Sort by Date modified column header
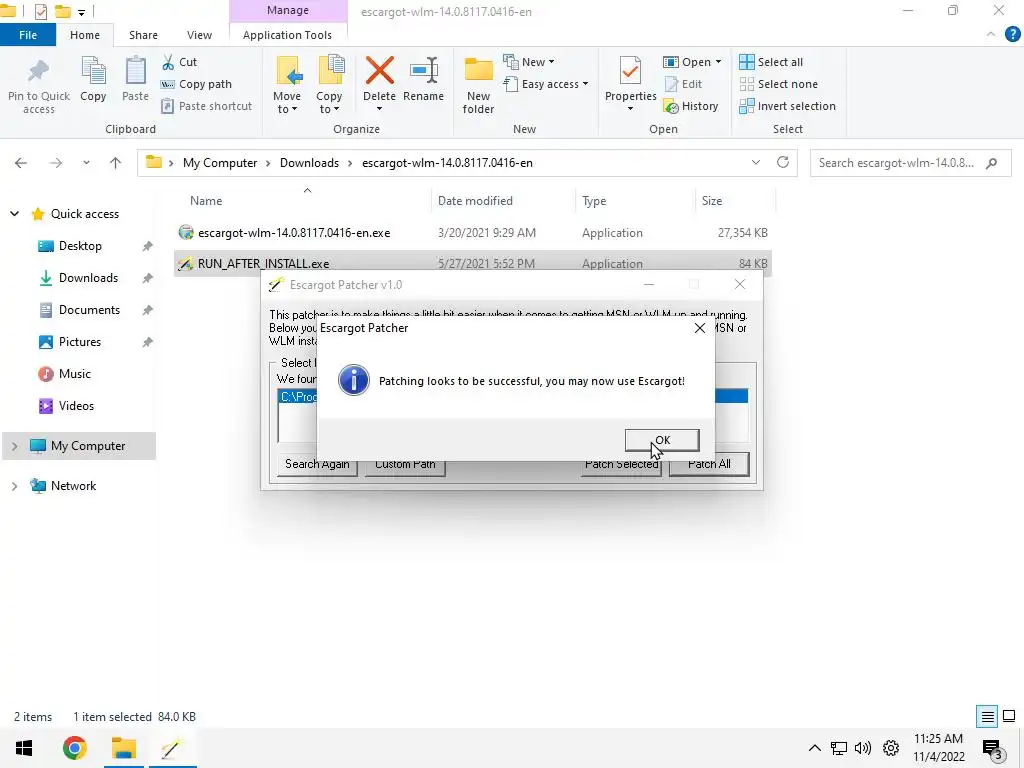The image size is (1024, 768). [x=475, y=201]
